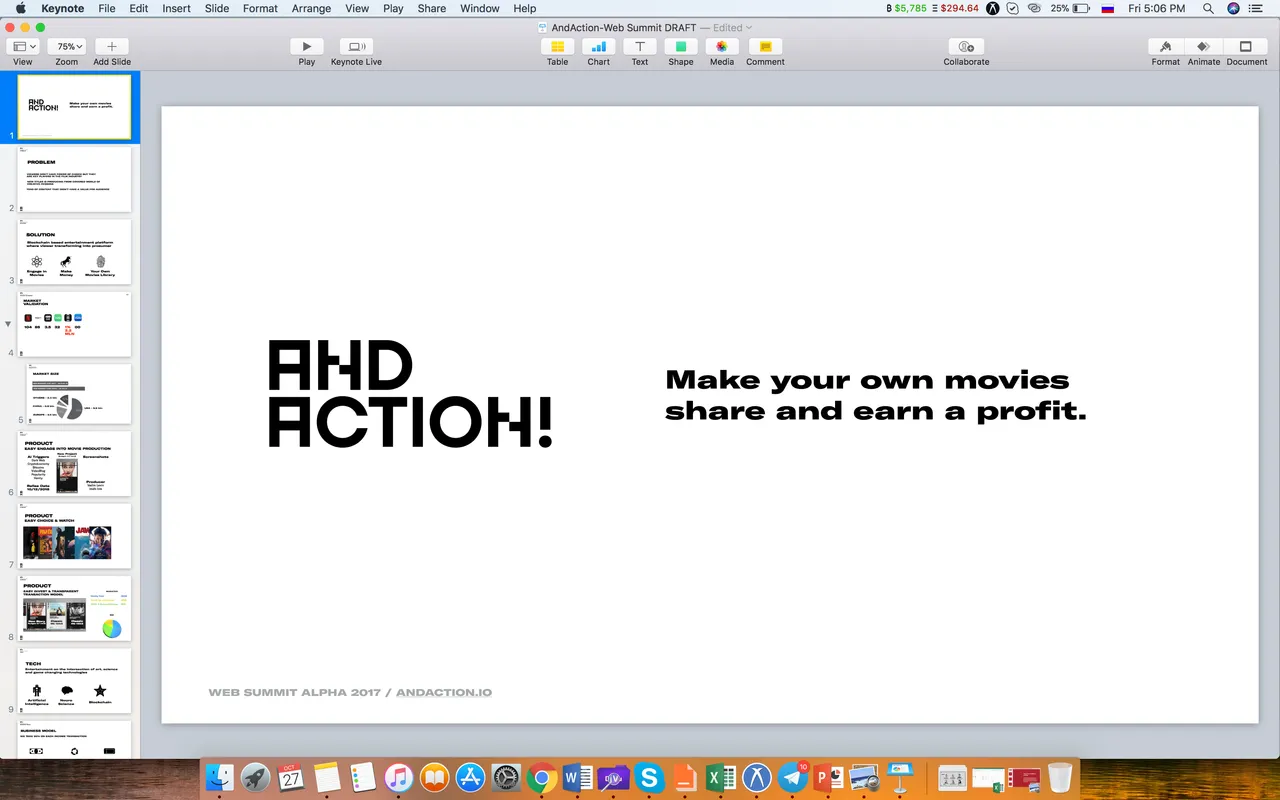
Task: Open Spotlight search in menu bar
Action: [1208, 8]
